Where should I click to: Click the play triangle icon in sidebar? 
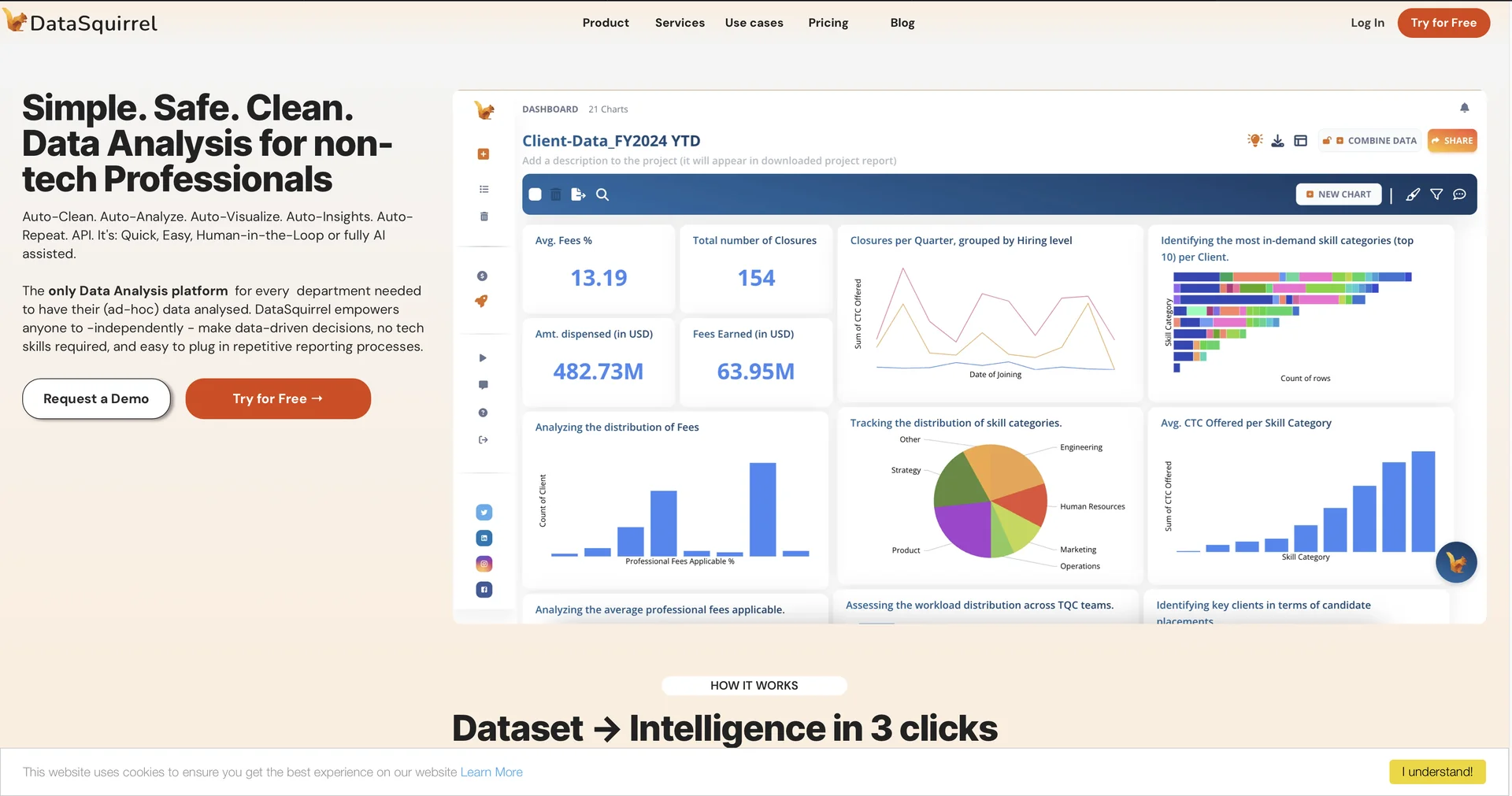tap(483, 358)
